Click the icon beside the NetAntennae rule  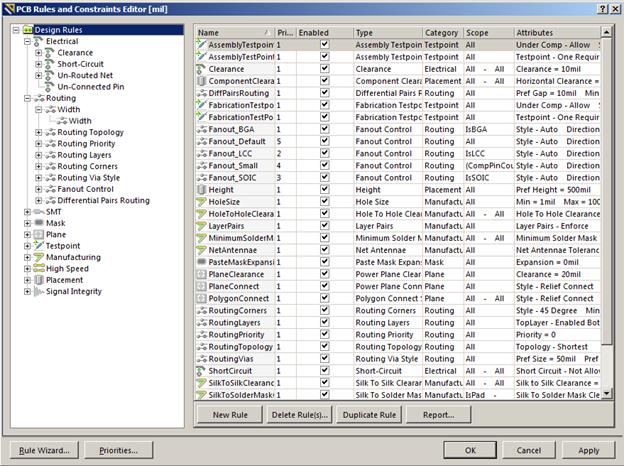[201, 250]
